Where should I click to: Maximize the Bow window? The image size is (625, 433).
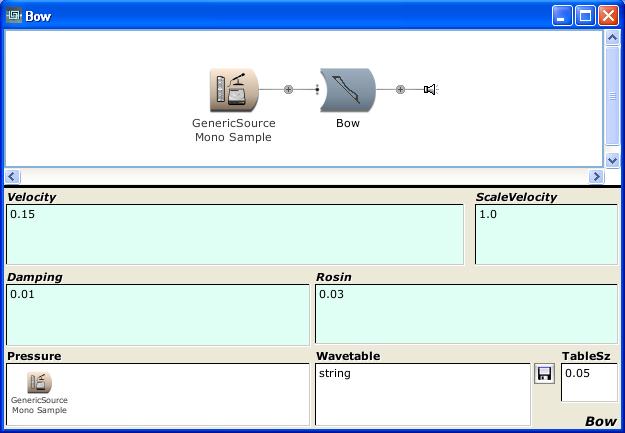(x=585, y=15)
